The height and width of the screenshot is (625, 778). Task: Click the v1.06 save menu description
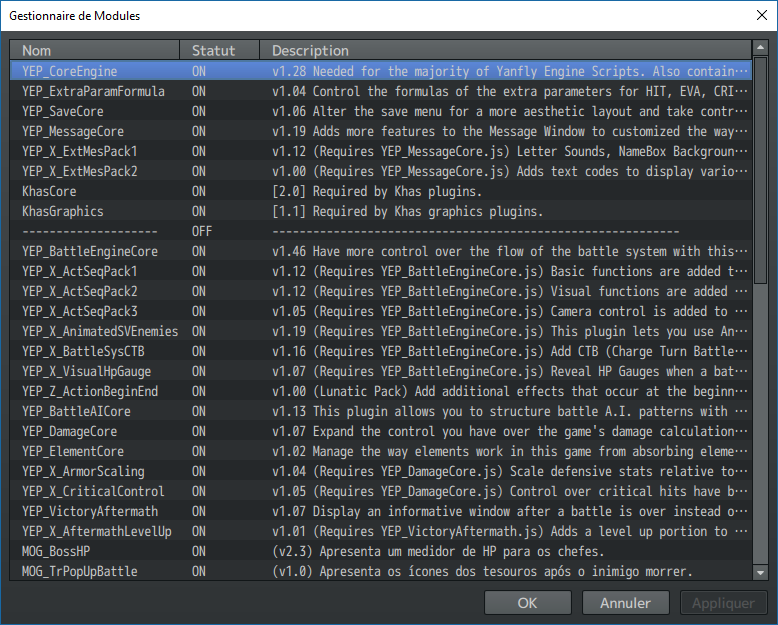(x=510, y=111)
